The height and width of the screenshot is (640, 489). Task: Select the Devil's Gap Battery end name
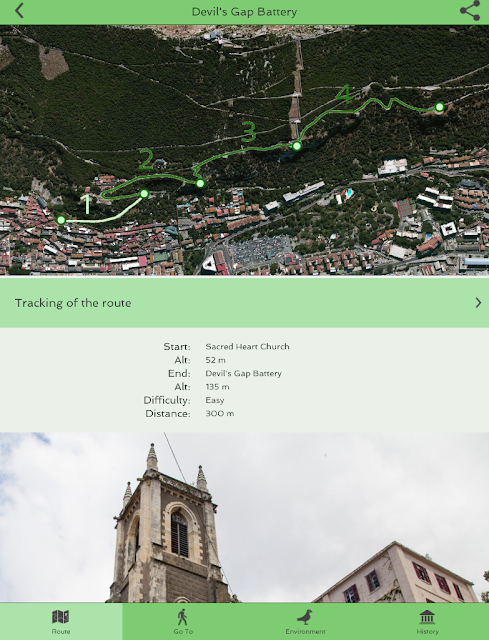click(x=244, y=373)
